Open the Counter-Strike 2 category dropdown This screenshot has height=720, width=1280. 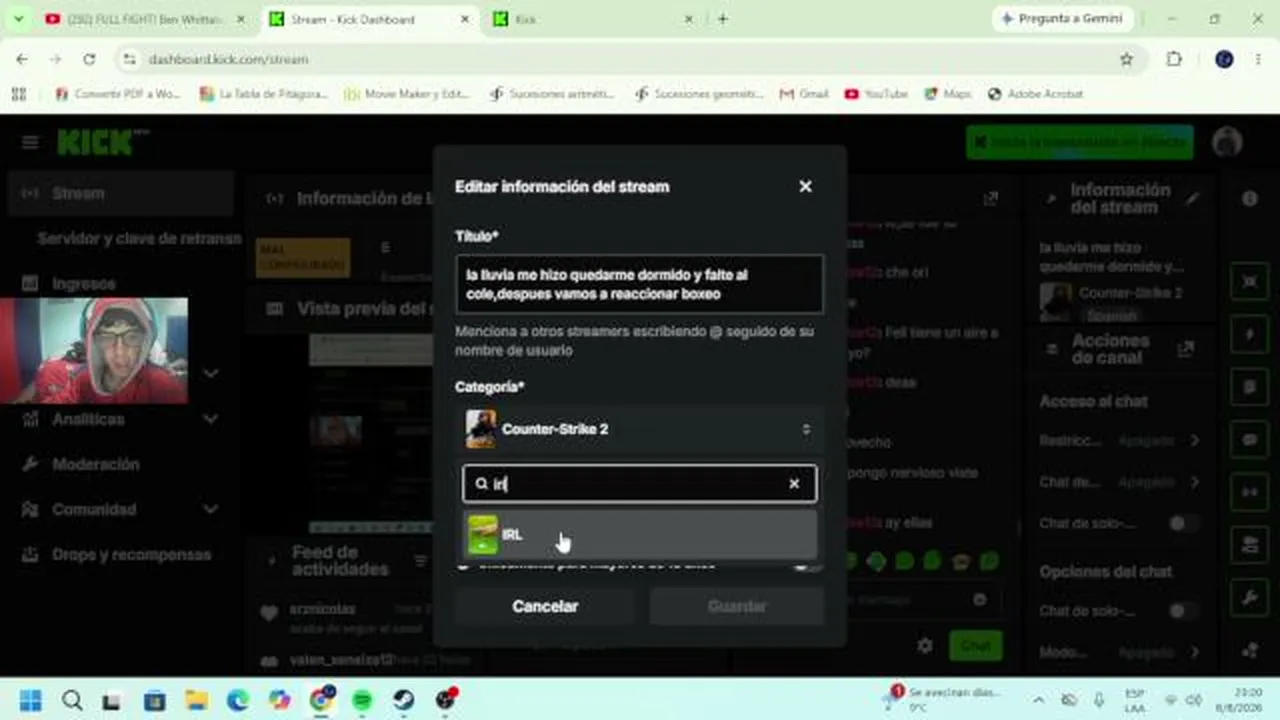pyautogui.click(x=639, y=429)
